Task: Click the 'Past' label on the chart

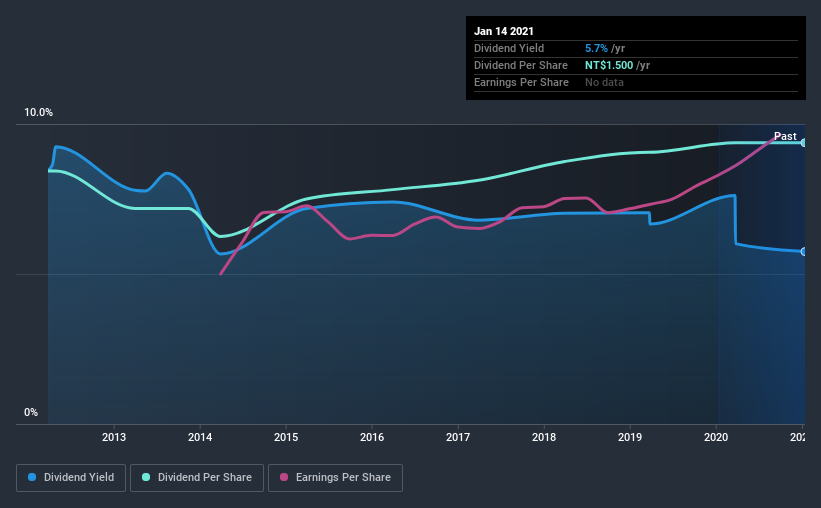Action: (785, 136)
